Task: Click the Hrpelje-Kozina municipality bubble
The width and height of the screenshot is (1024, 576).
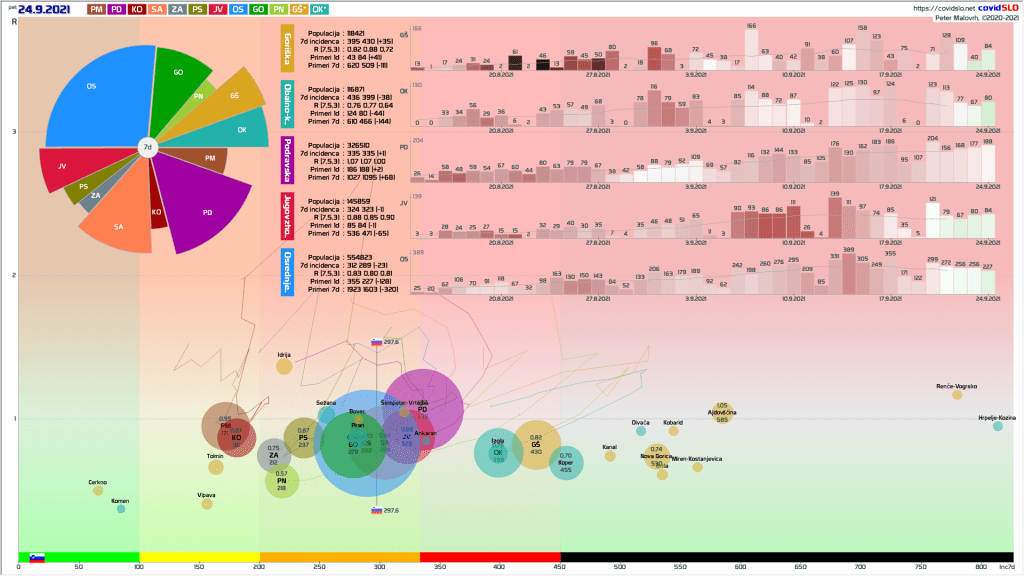Action: click(997, 426)
